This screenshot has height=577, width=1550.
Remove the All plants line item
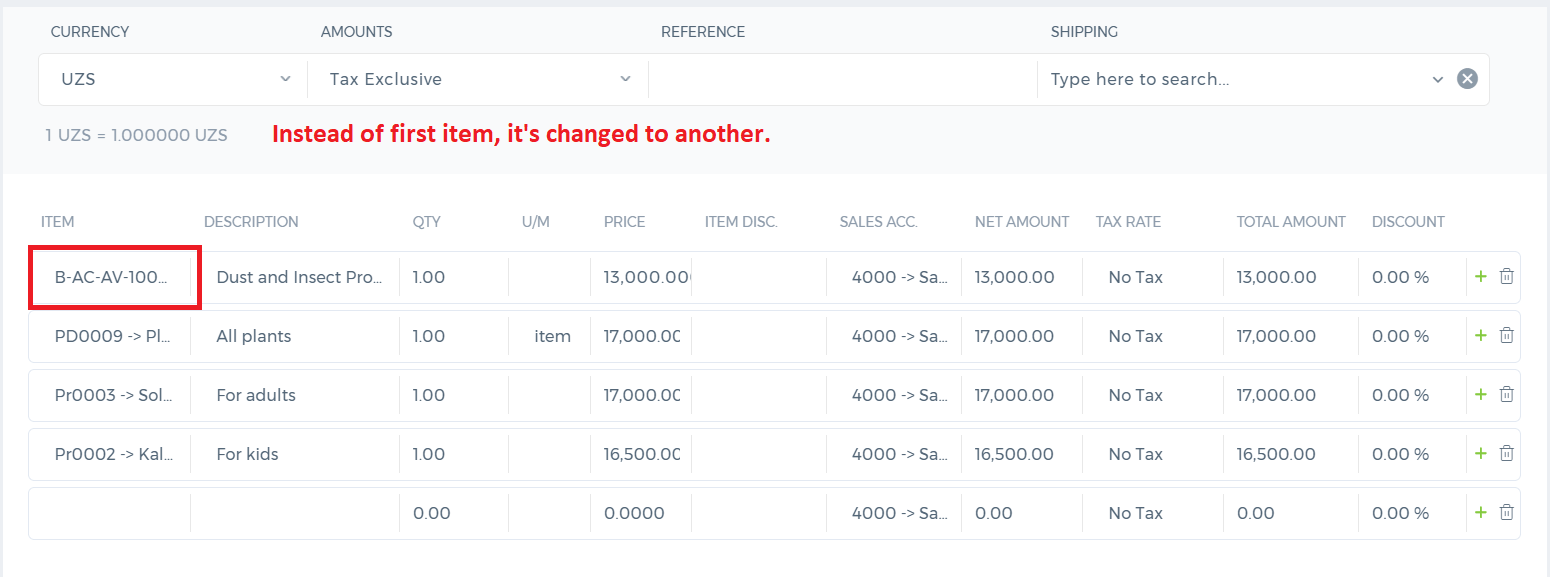point(1506,336)
